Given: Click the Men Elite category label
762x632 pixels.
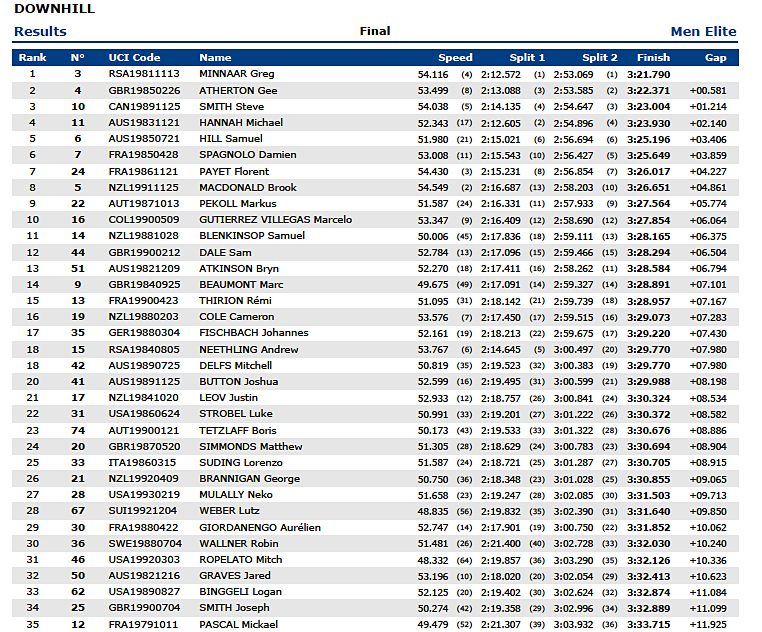Looking at the screenshot, I should coord(703,32).
